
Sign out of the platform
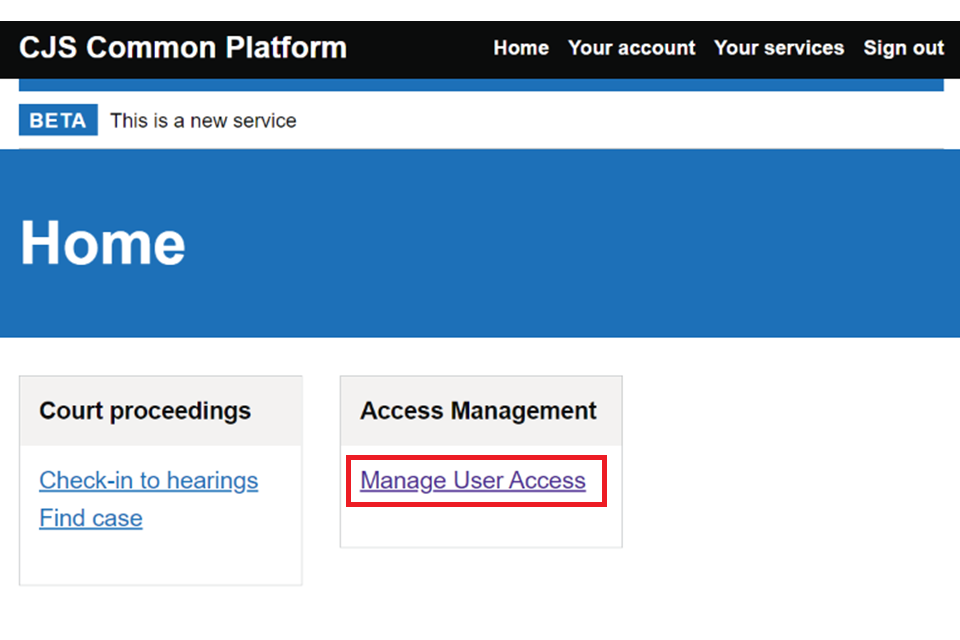pyautogui.click(x=903, y=48)
